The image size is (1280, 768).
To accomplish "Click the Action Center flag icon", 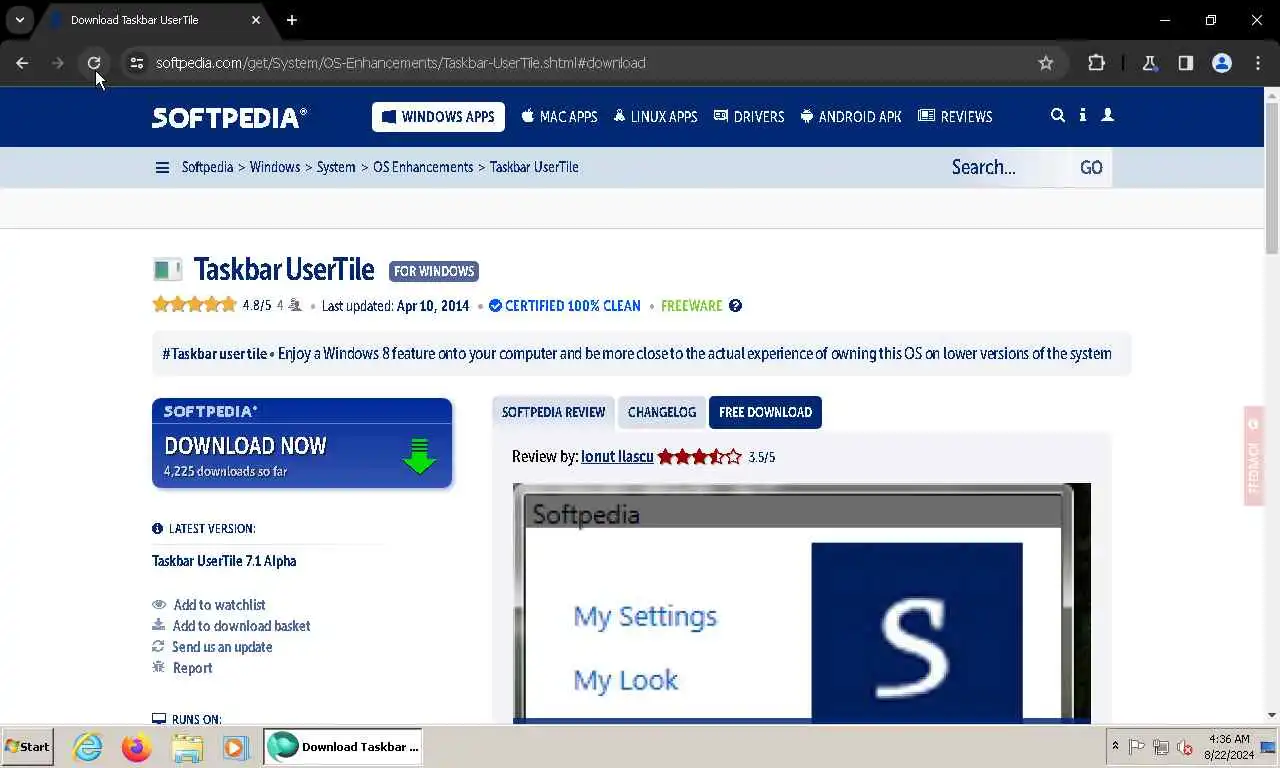I will [1137, 747].
